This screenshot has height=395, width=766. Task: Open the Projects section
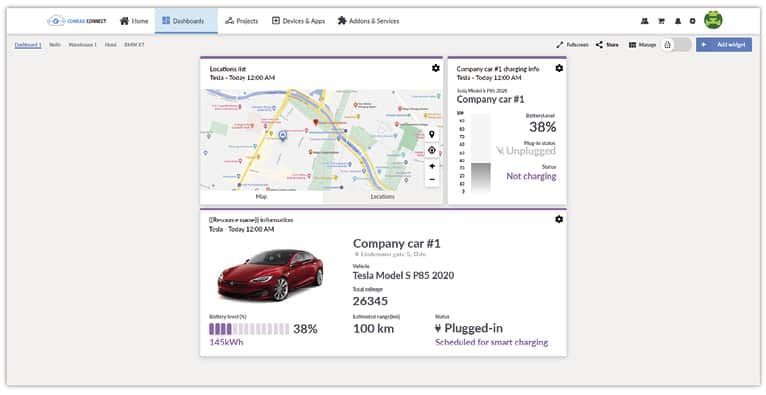click(241, 21)
